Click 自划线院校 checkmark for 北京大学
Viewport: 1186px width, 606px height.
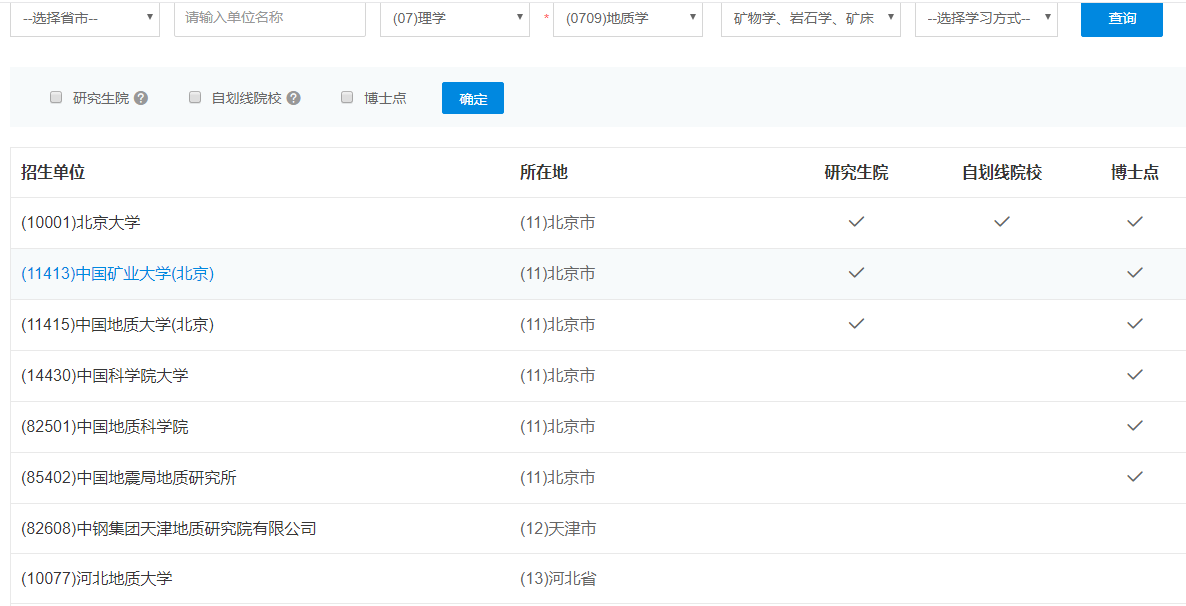point(1002,222)
